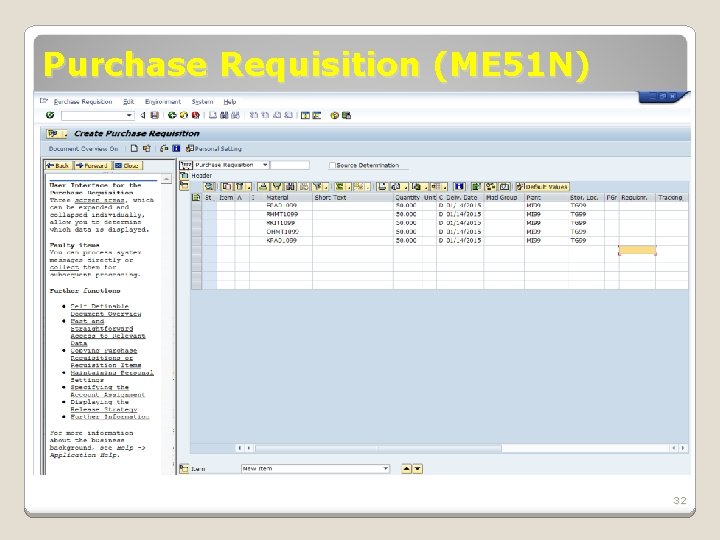Click the green Enter checkmark icon
The image size is (720, 540).
click(x=50, y=115)
